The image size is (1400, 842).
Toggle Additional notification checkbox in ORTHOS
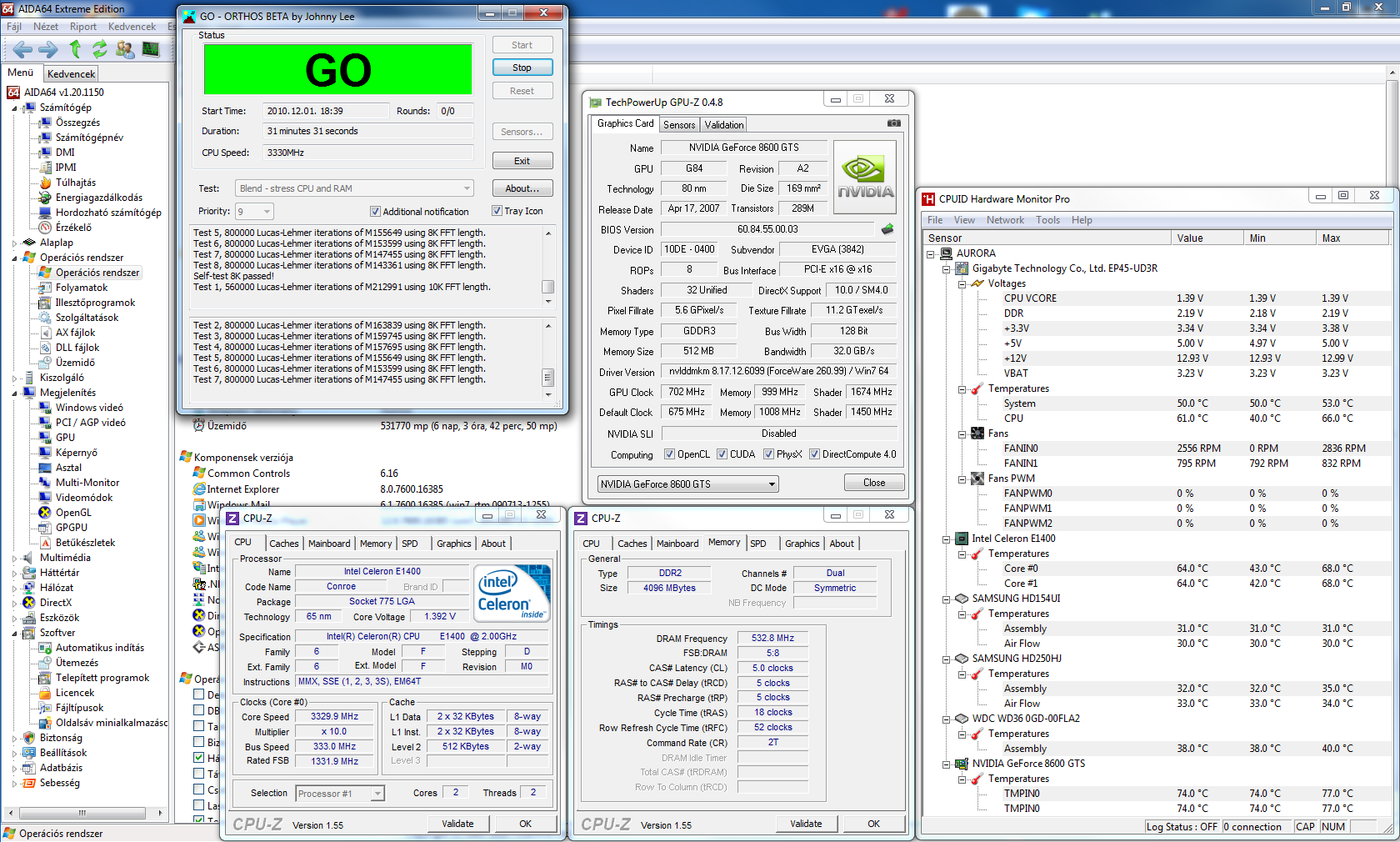[375, 212]
